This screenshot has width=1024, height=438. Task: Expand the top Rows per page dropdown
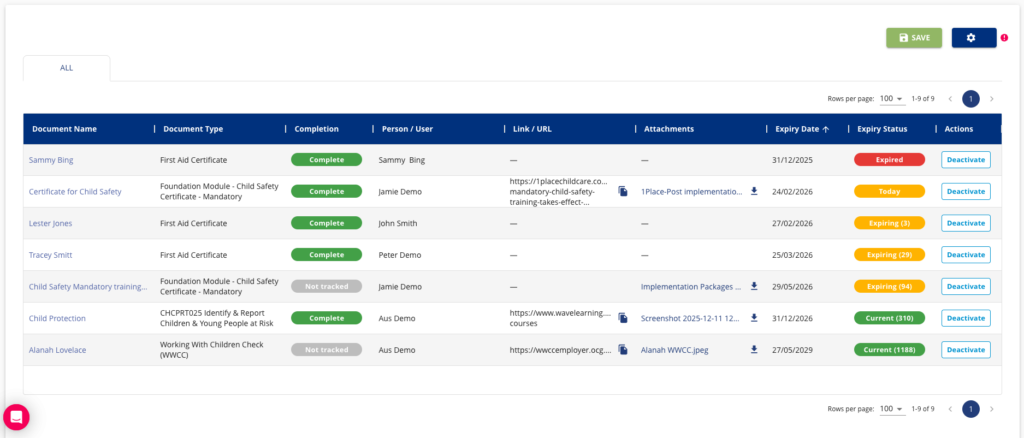click(x=891, y=99)
